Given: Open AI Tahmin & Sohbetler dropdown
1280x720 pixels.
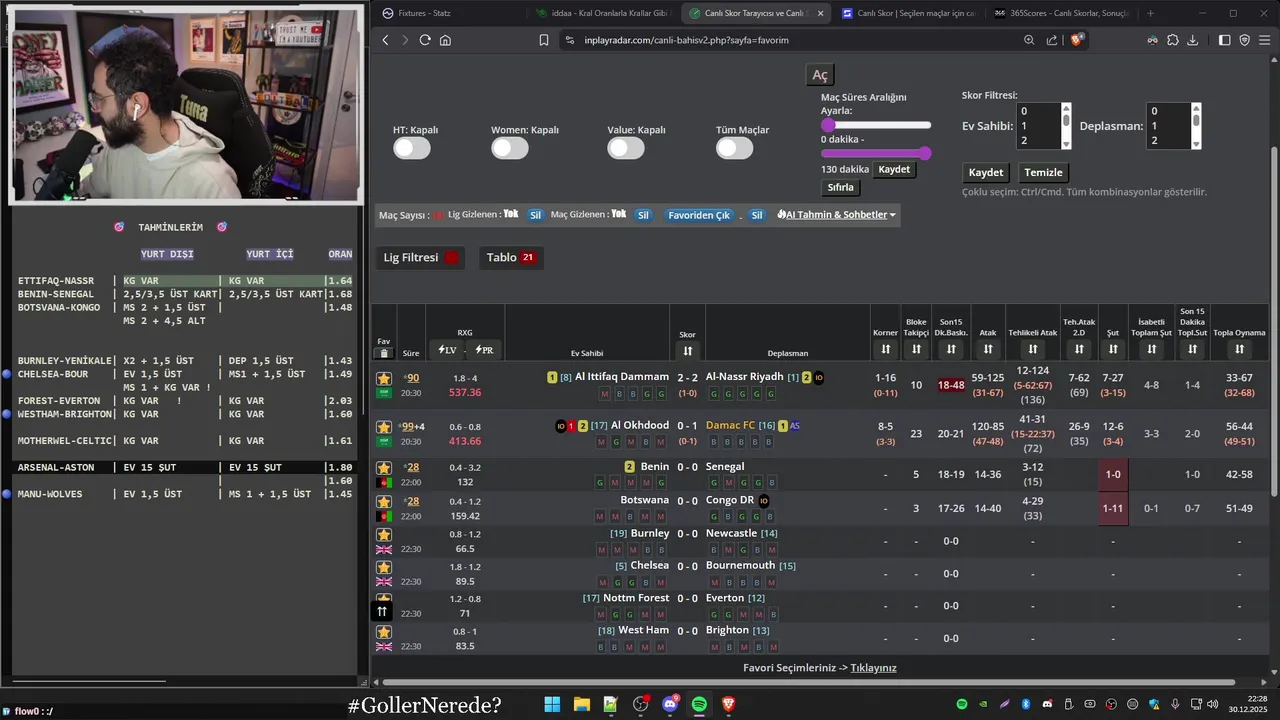Looking at the screenshot, I should pos(836,215).
